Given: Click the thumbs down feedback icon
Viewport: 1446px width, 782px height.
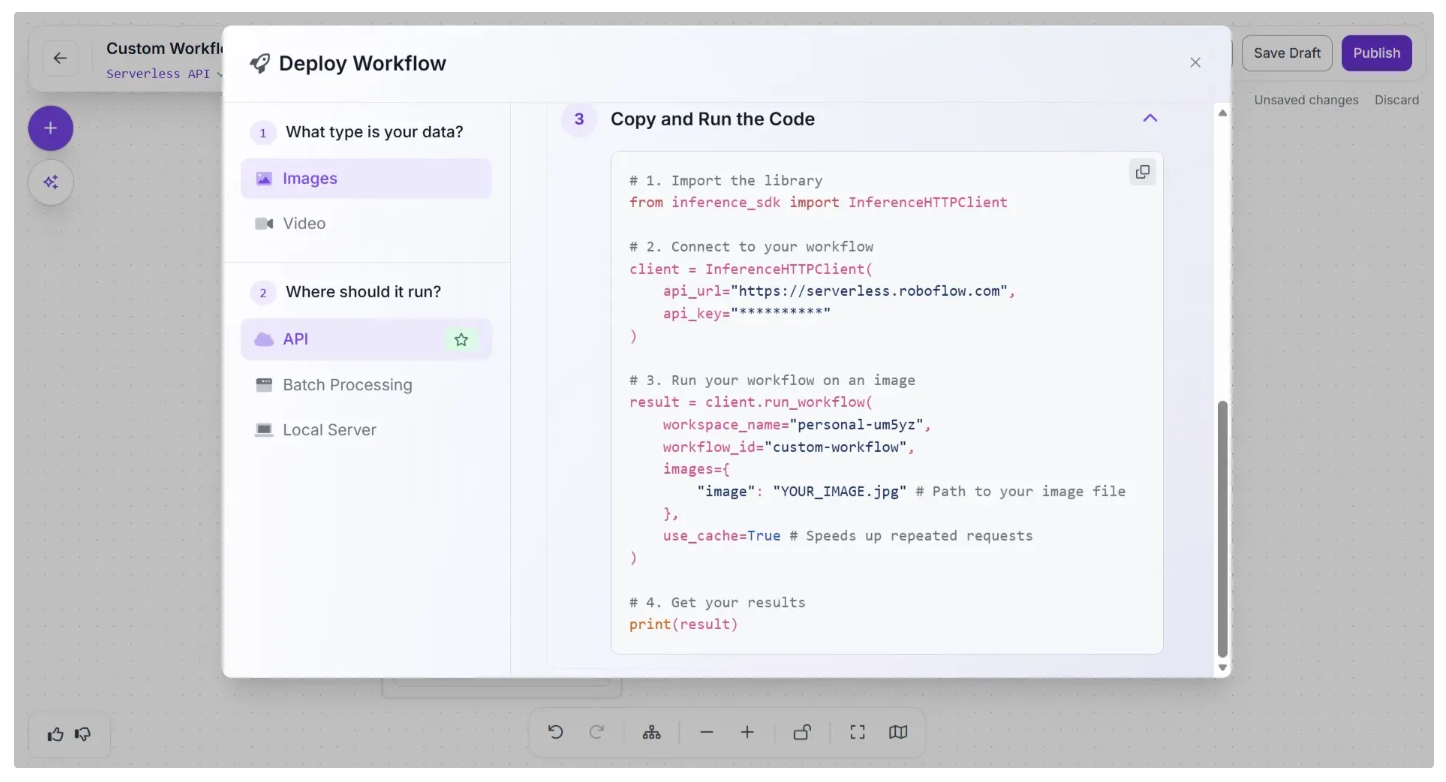Looking at the screenshot, I should point(84,735).
